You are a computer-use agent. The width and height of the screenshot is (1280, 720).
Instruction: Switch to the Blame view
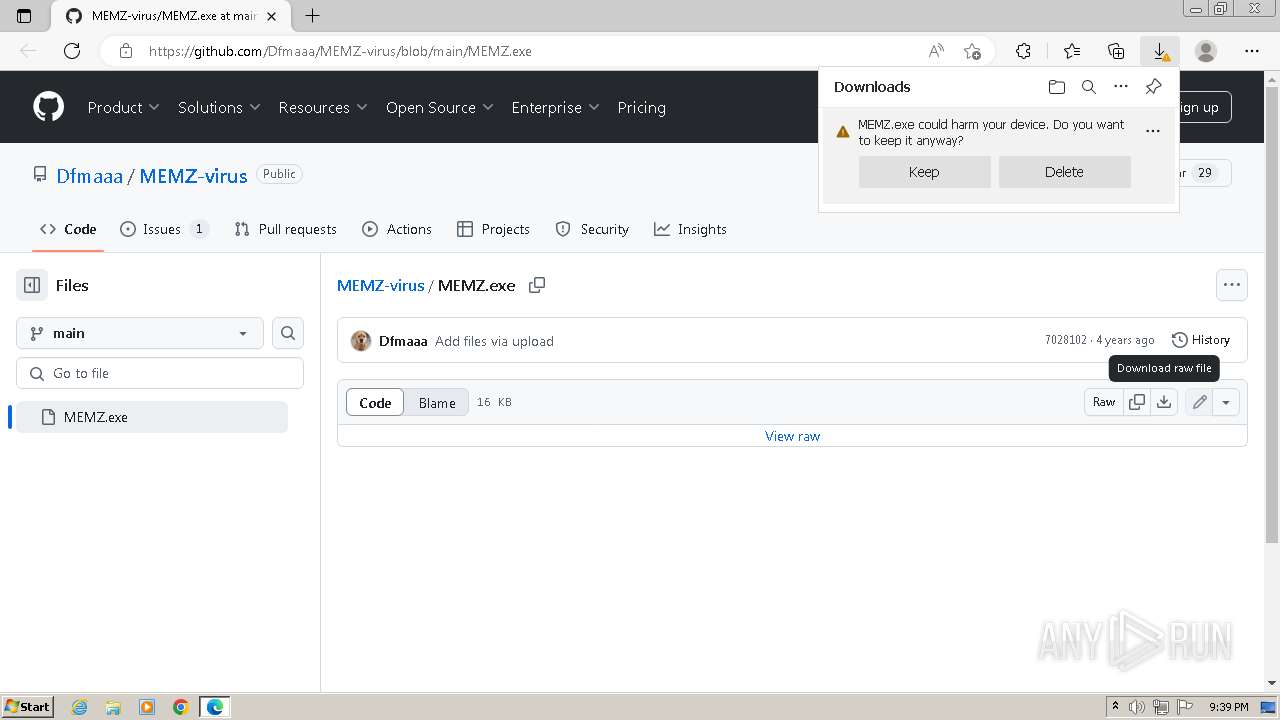(437, 402)
